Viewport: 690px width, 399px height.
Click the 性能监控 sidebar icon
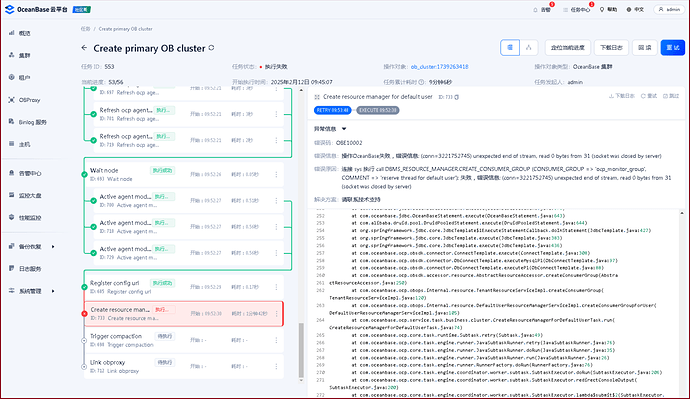(x=11, y=217)
